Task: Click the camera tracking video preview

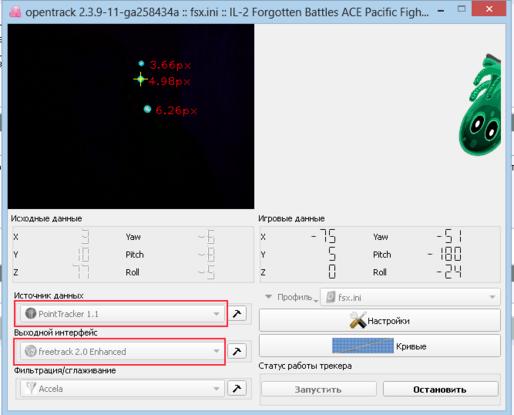Action: coord(131,116)
